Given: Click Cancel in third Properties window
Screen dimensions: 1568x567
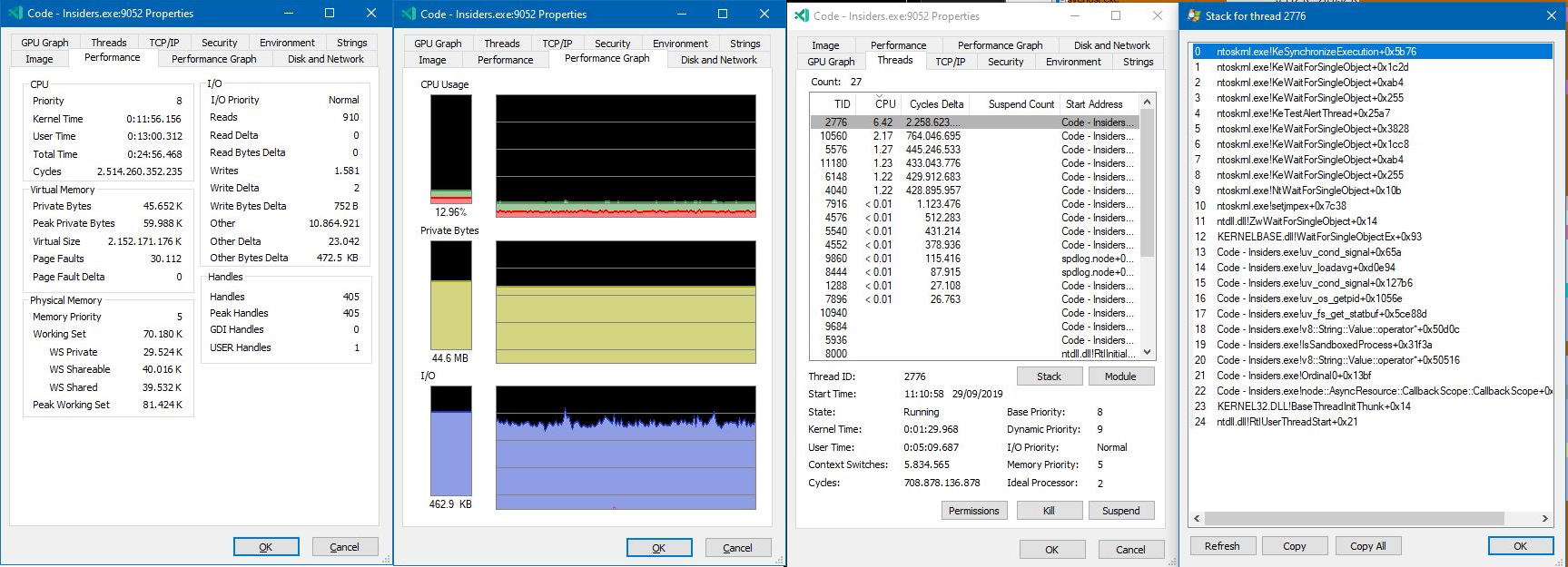Looking at the screenshot, I should point(1130,550).
